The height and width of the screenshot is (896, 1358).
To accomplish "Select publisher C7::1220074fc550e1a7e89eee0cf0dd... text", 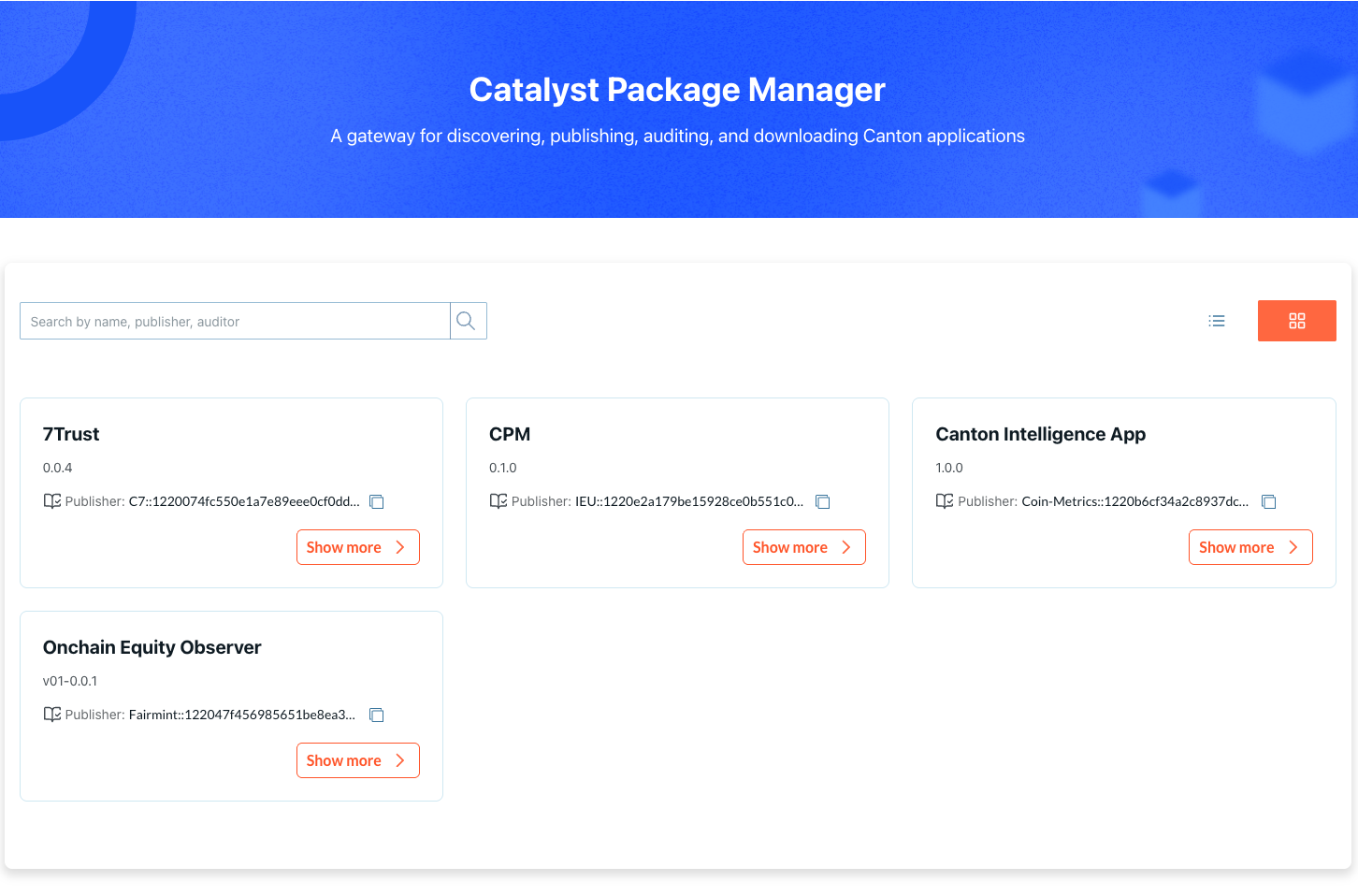I will 244,501.
